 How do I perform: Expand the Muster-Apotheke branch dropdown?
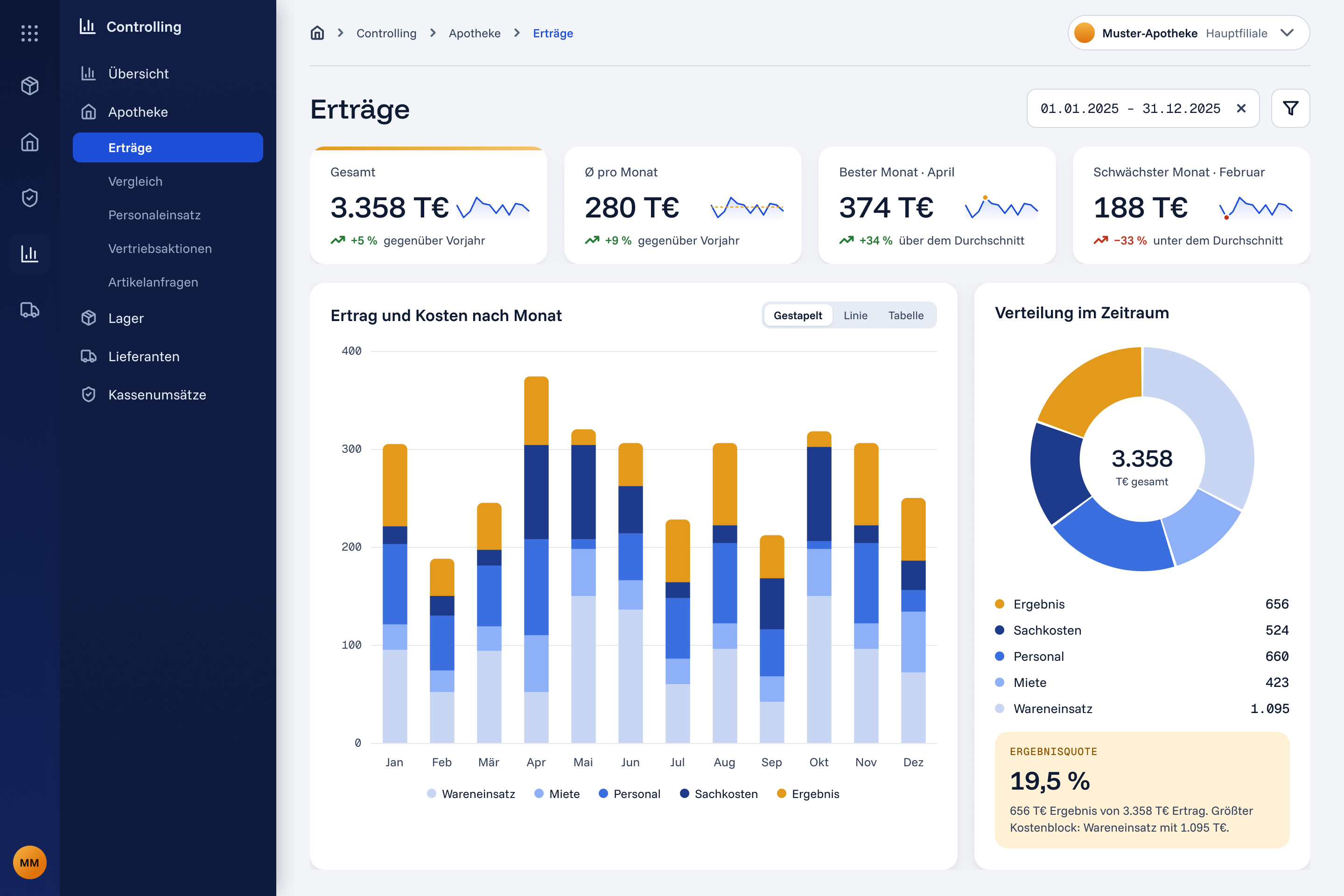click(x=1189, y=33)
